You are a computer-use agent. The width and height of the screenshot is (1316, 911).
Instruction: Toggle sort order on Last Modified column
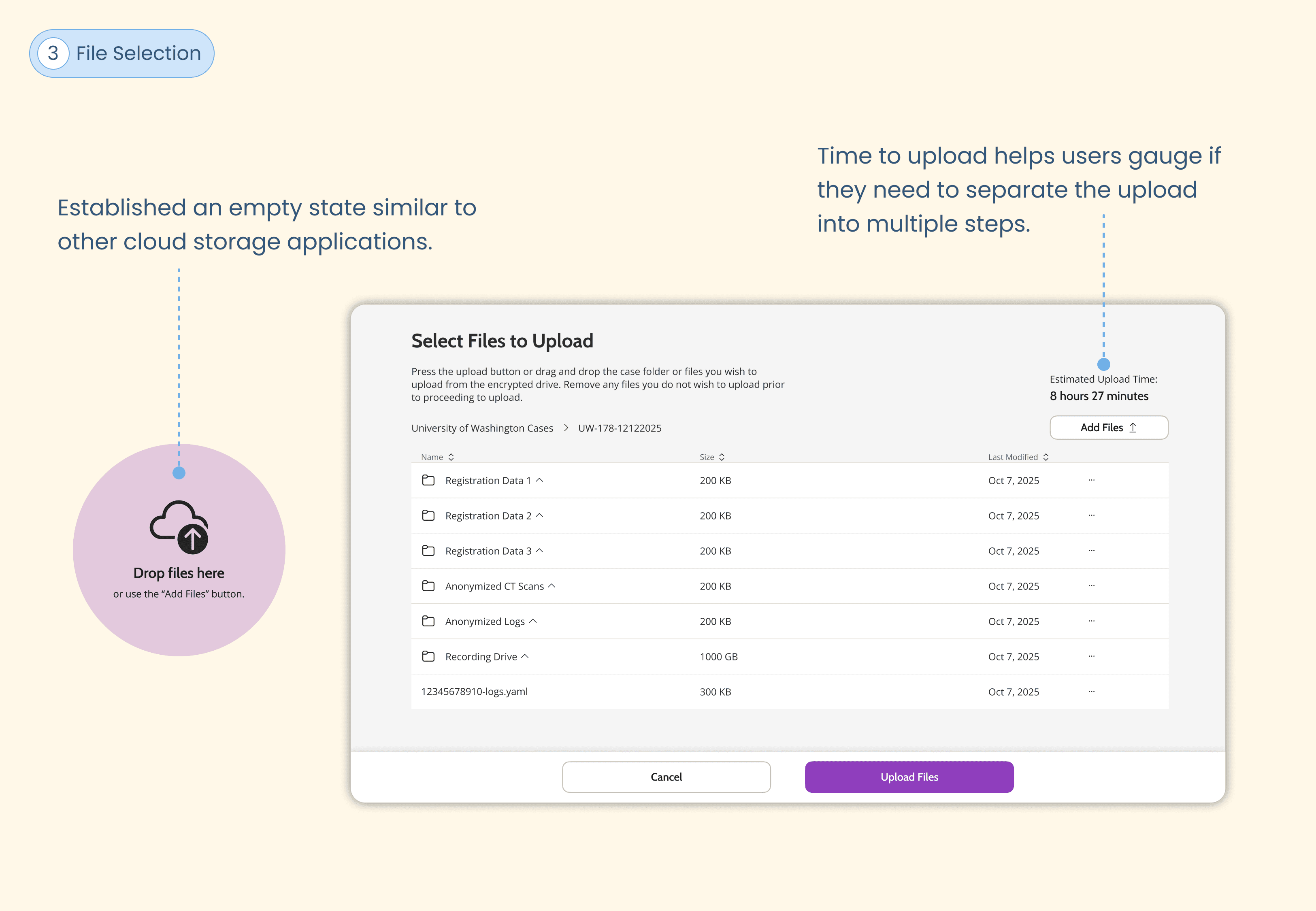click(x=1046, y=457)
